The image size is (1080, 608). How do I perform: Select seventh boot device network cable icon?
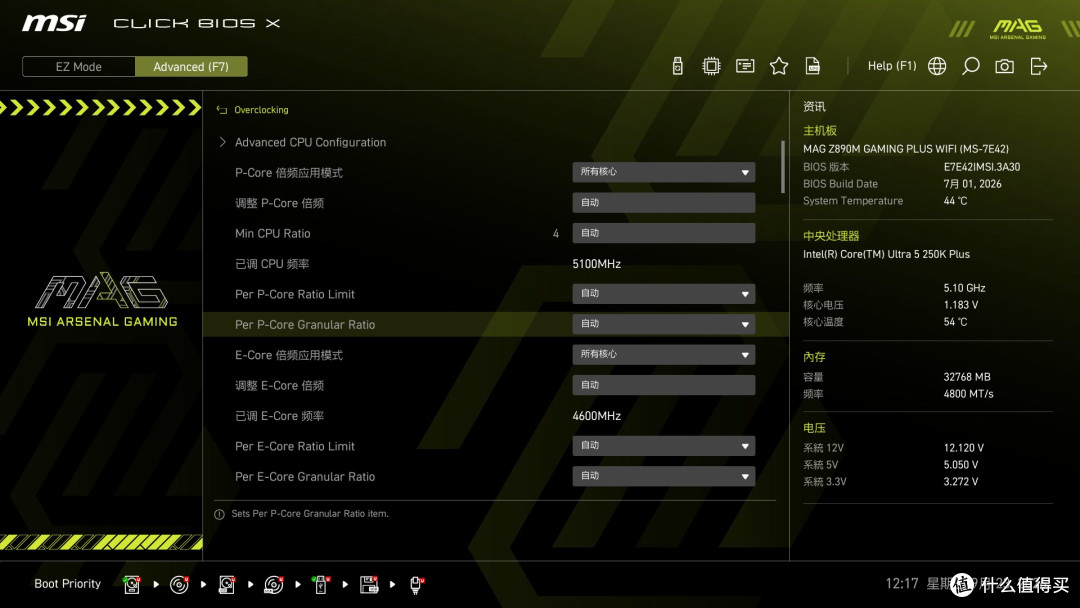417,585
